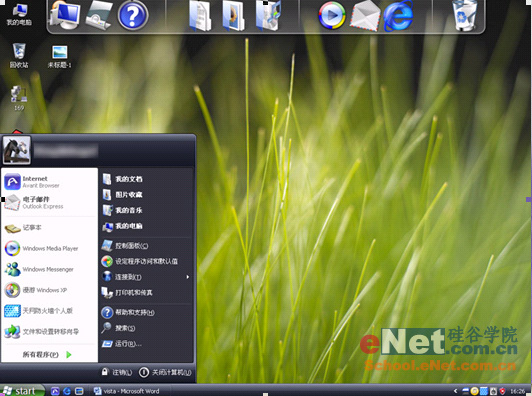The height and width of the screenshot is (396, 532).
Task: Click the 注销 log off button
Action: [116, 372]
